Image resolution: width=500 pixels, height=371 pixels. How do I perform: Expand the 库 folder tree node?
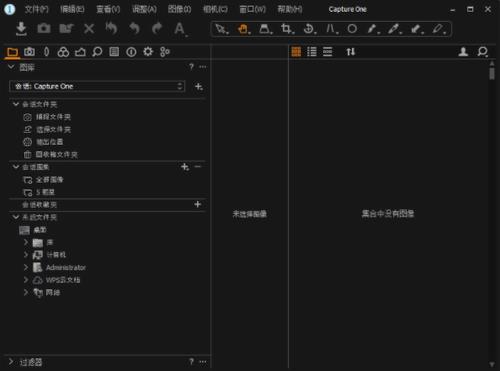click(26, 242)
